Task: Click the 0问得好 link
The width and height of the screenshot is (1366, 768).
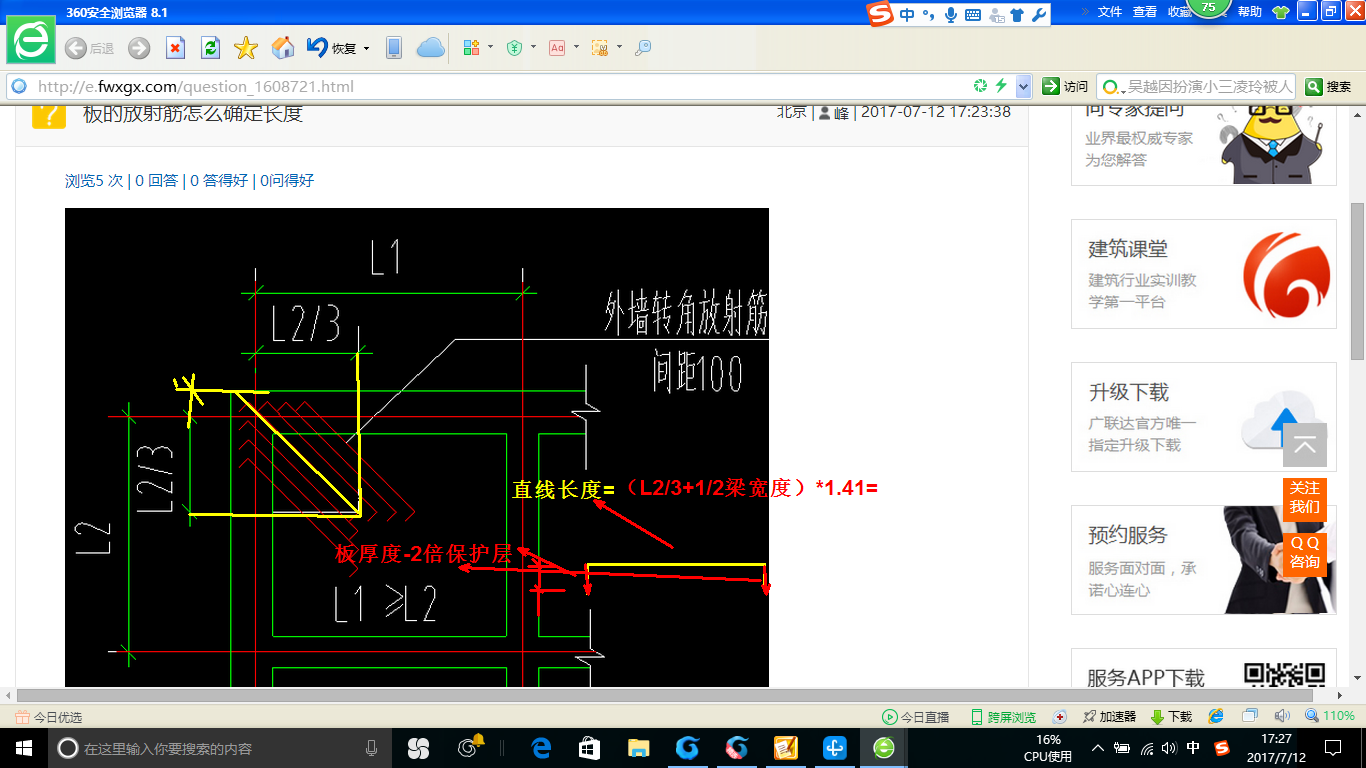Action: [x=287, y=180]
